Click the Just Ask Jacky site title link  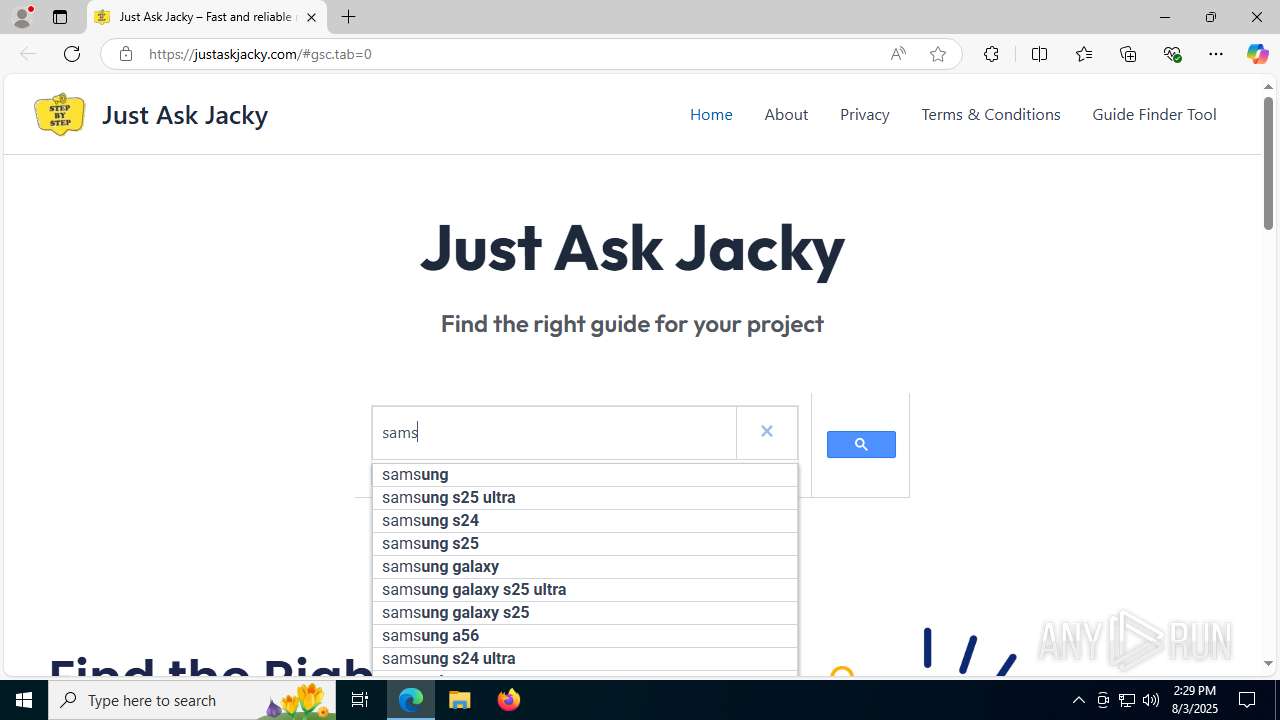pyautogui.click(x=185, y=114)
